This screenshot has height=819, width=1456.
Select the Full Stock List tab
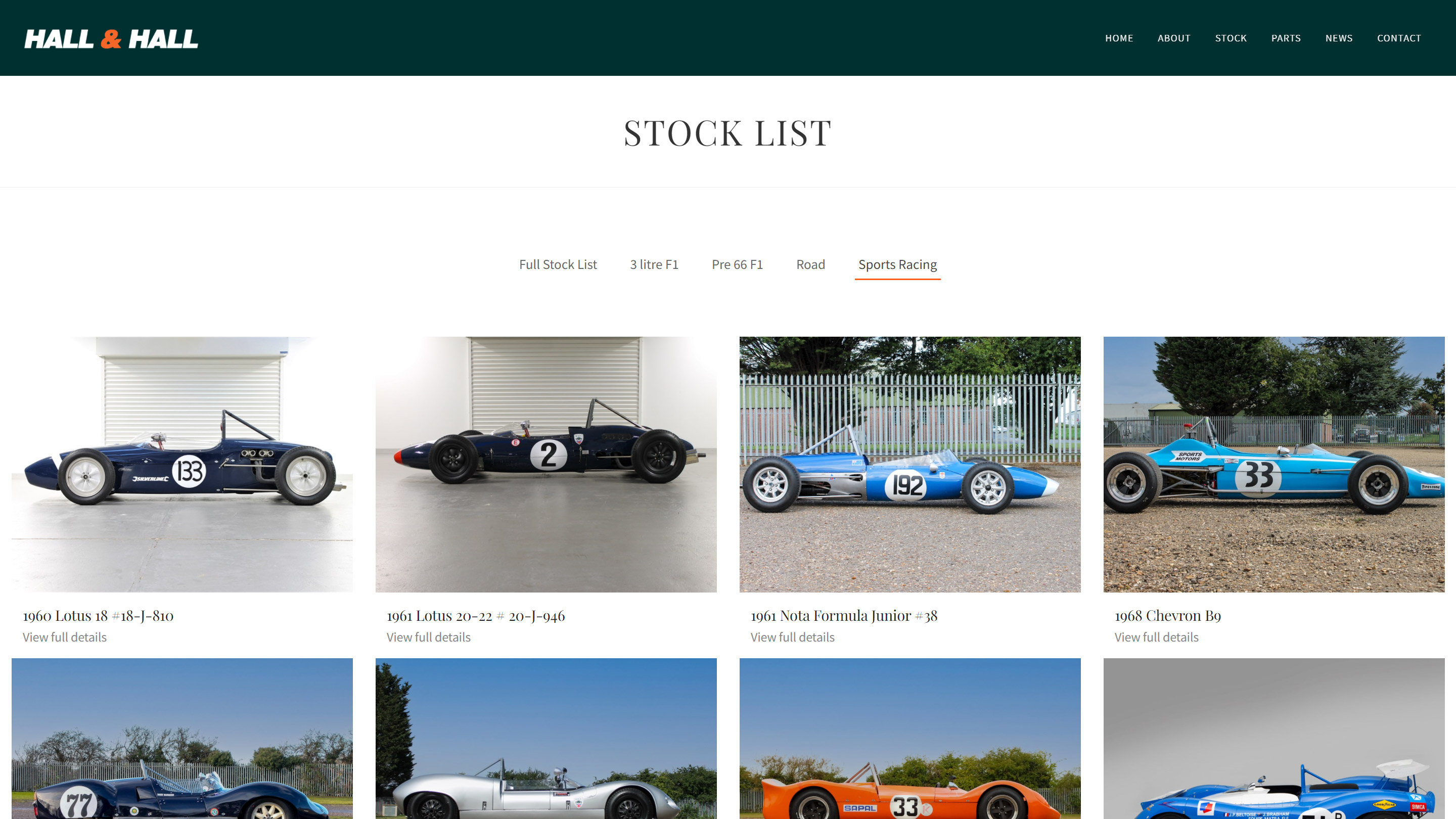click(558, 264)
